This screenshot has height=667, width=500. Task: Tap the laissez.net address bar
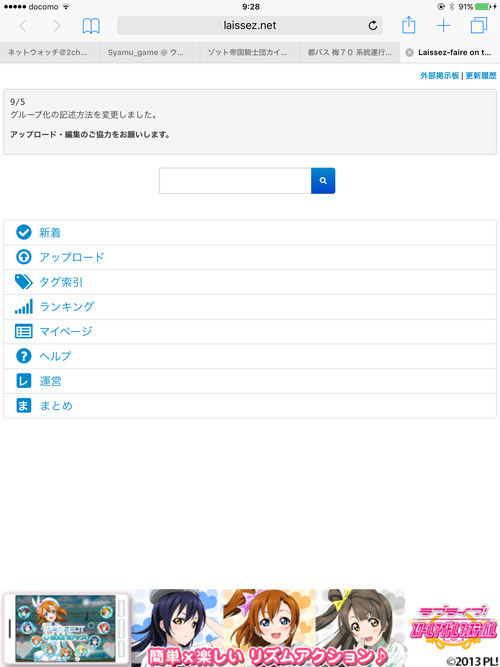[250, 26]
